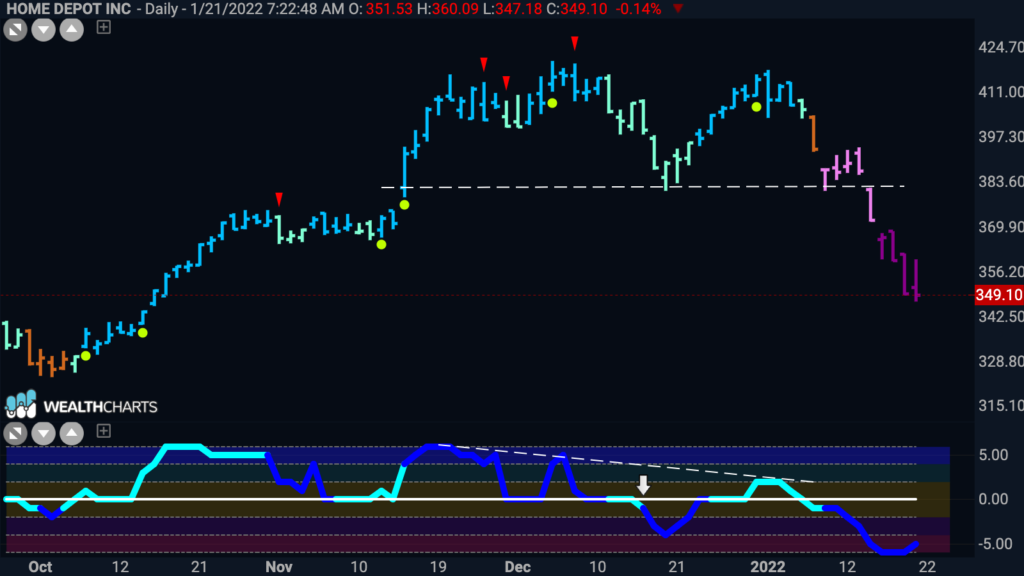Screen dimensions: 1024x576
Task: Click the open value 351.53
Action: tap(389, 9)
